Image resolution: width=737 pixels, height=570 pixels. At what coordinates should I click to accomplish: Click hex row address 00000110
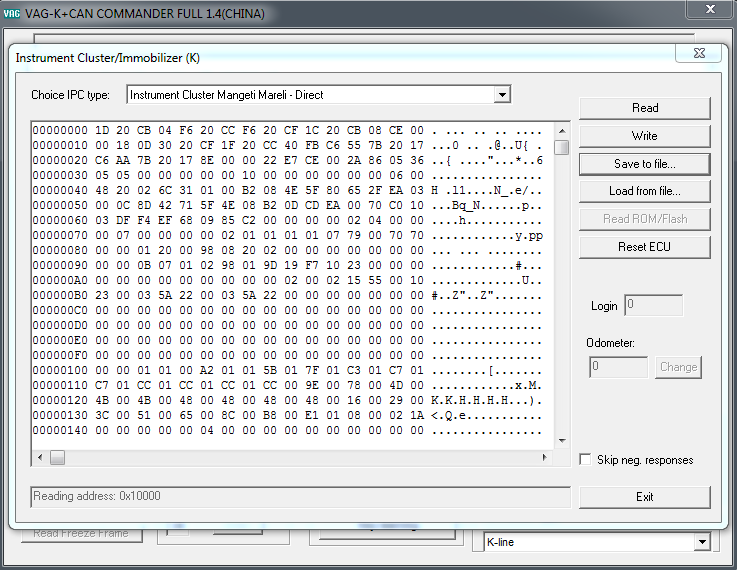(60, 386)
